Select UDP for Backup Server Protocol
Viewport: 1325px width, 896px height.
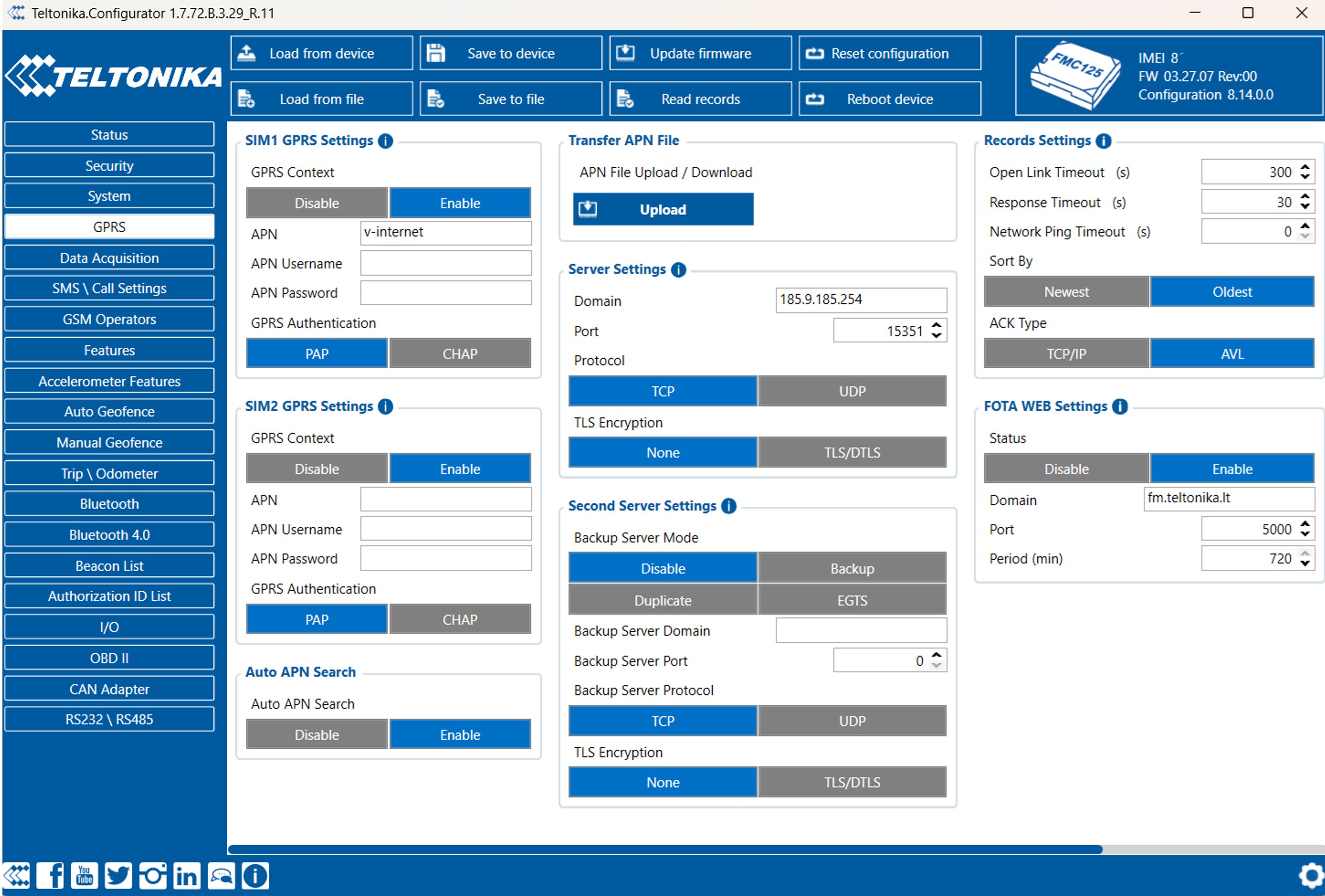click(852, 721)
